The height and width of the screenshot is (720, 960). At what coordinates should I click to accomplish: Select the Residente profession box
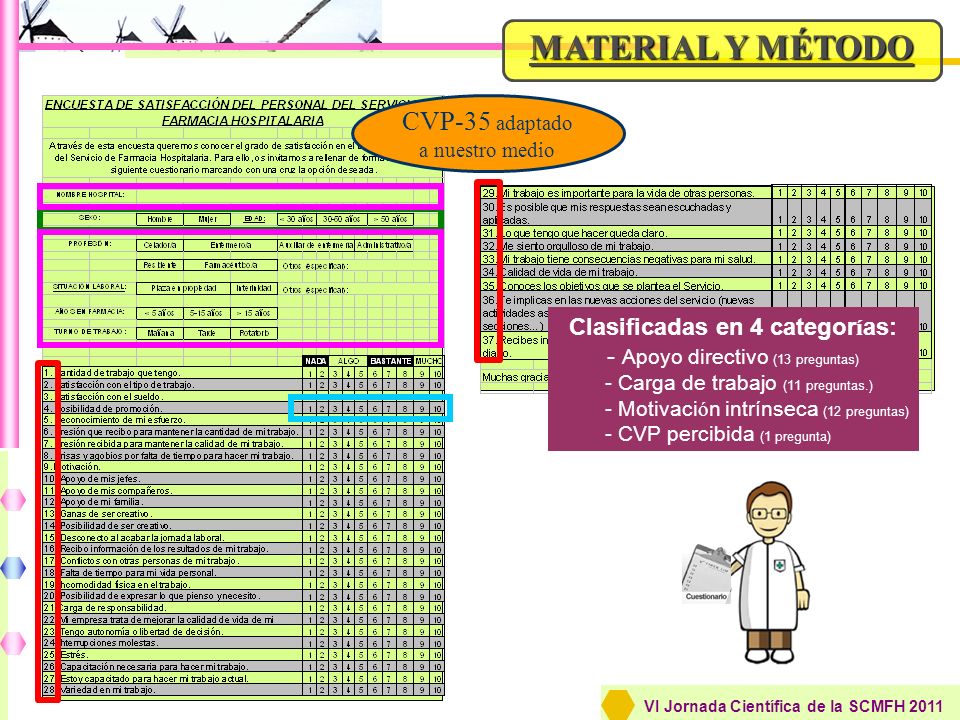[159, 265]
